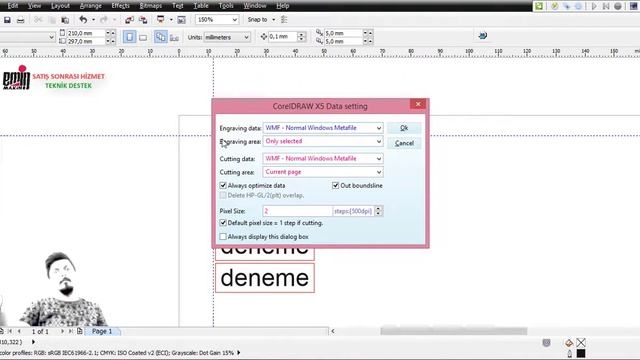The image size is (640, 360).
Task: Click the horizontal scrollbar thumb
Action: [453, 331]
